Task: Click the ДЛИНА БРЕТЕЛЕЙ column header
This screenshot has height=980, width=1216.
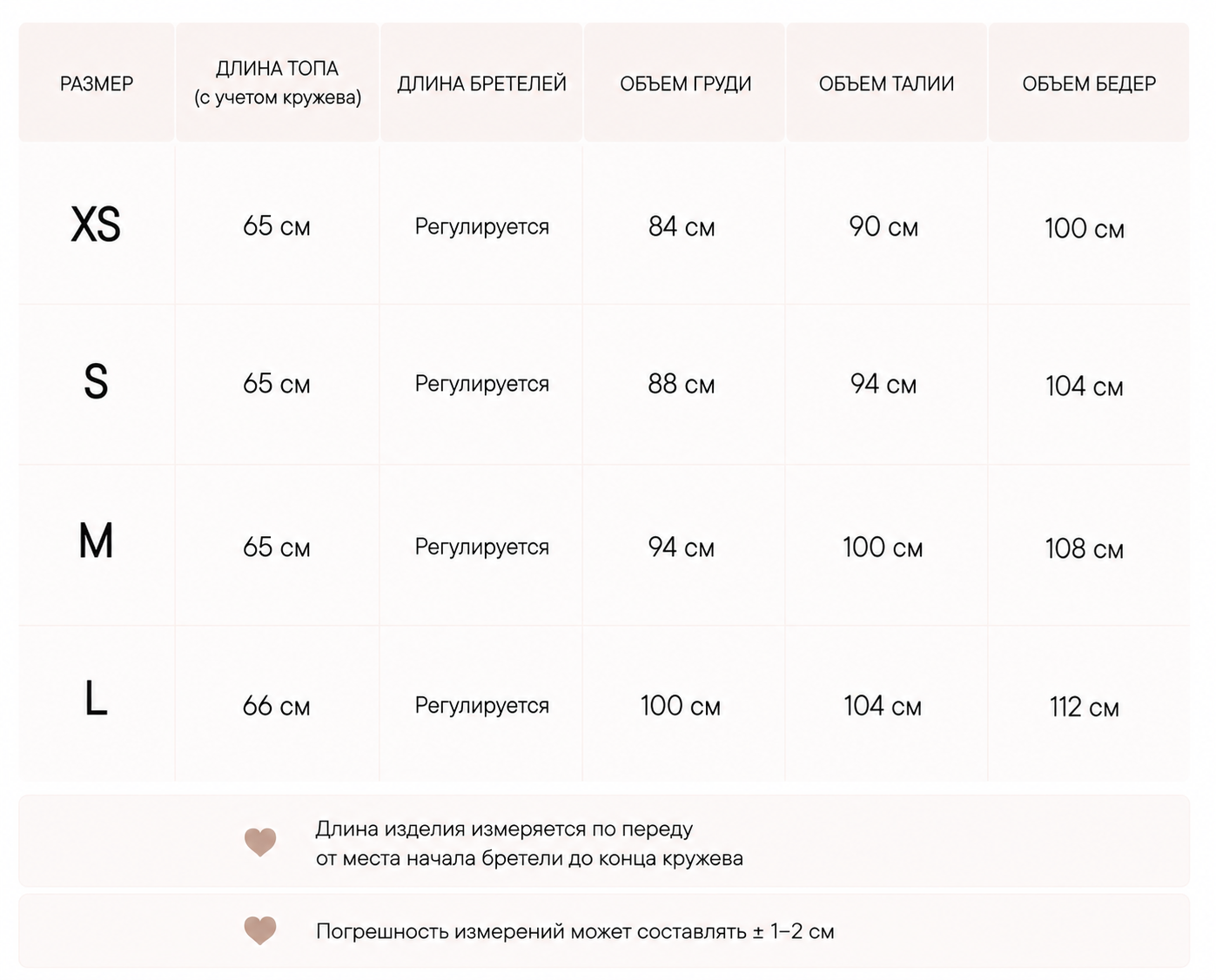Action: 481,84
